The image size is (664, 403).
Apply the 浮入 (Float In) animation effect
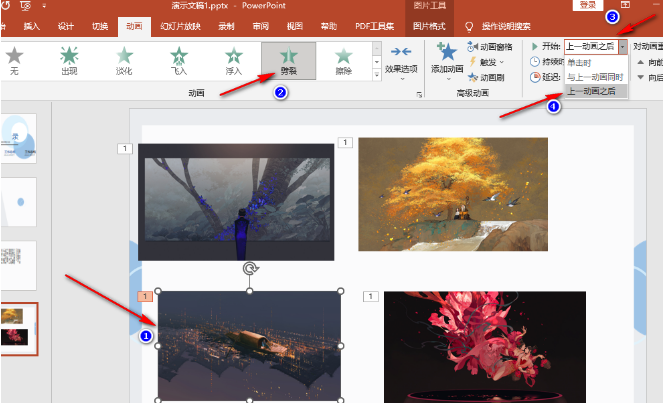tap(233, 61)
